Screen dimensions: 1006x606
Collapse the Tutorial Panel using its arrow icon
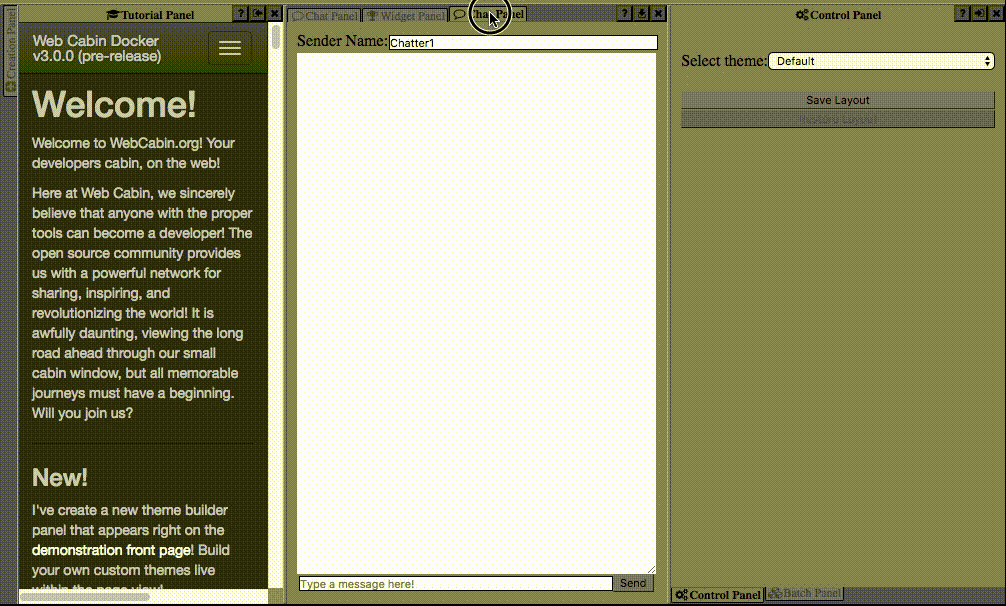click(258, 13)
